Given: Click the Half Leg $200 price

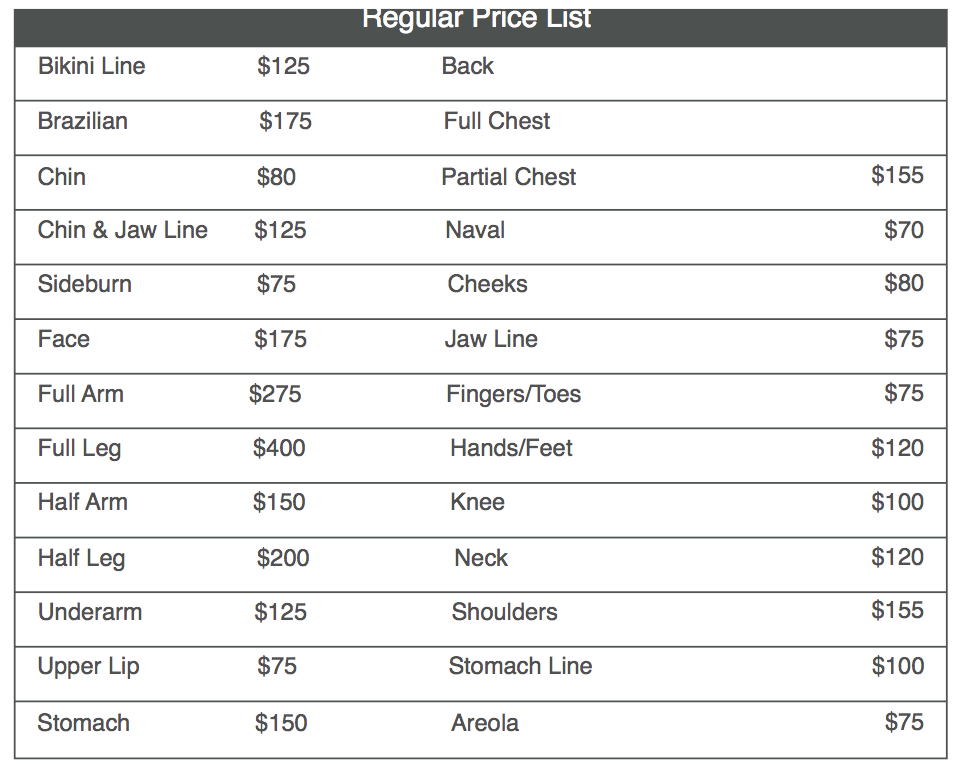Looking at the screenshot, I should pyautogui.click(x=283, y=558).
